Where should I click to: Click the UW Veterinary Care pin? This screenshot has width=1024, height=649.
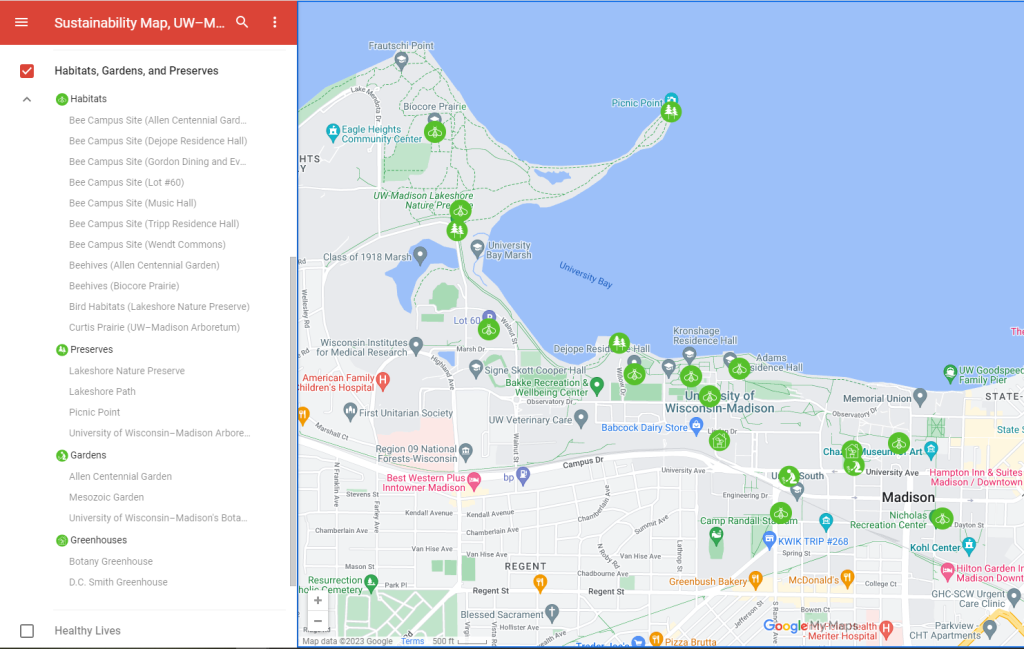pos(581,419)
